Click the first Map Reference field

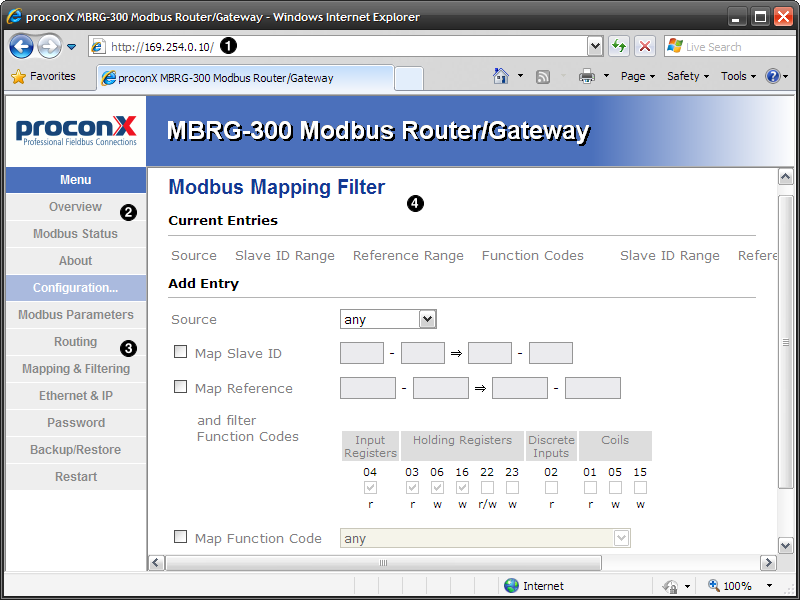click(x=368, y=388)
